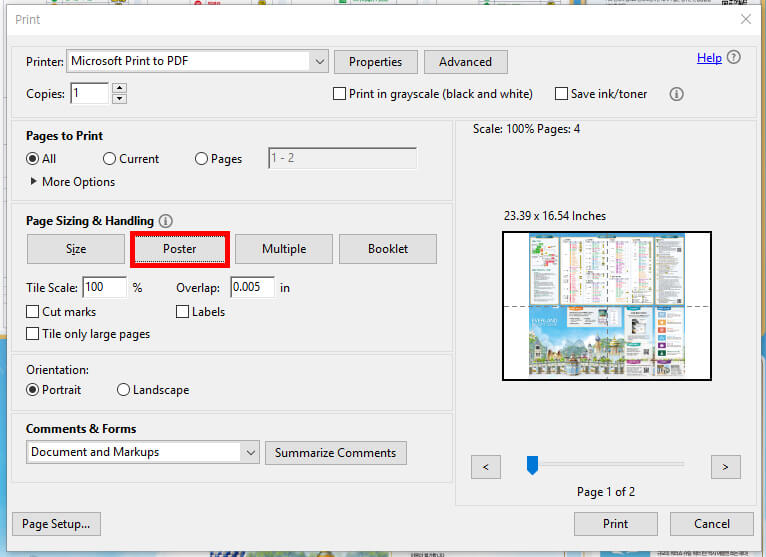
Task: Click the ink/toner info icon
Action: point(676,94)
